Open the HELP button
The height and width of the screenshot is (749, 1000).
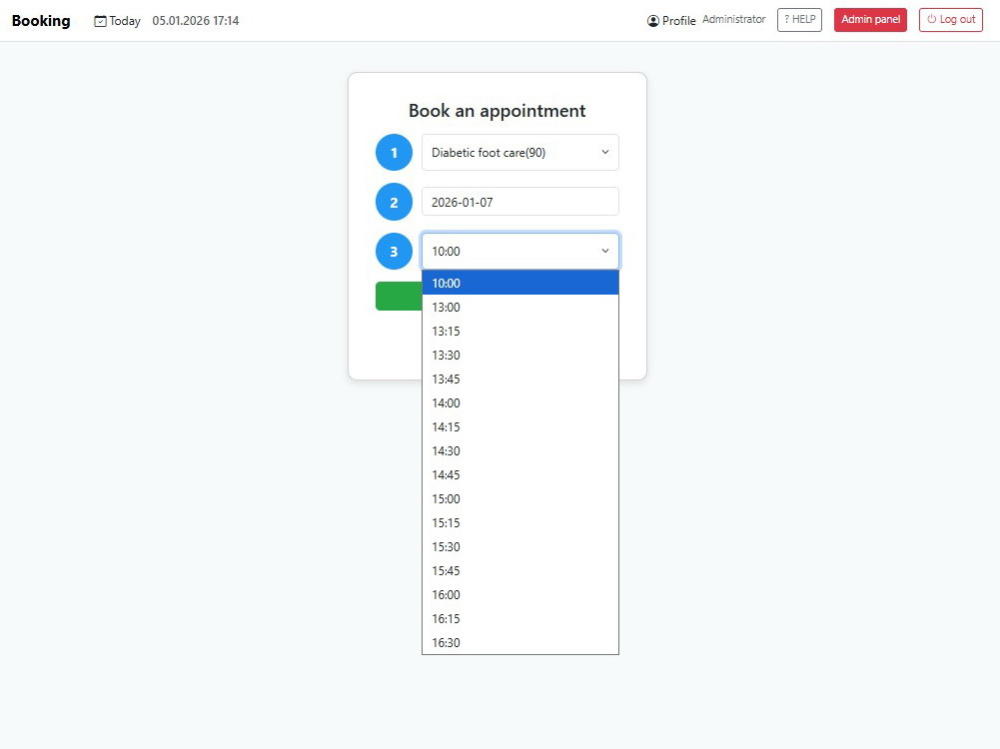(x=799, y=20)
